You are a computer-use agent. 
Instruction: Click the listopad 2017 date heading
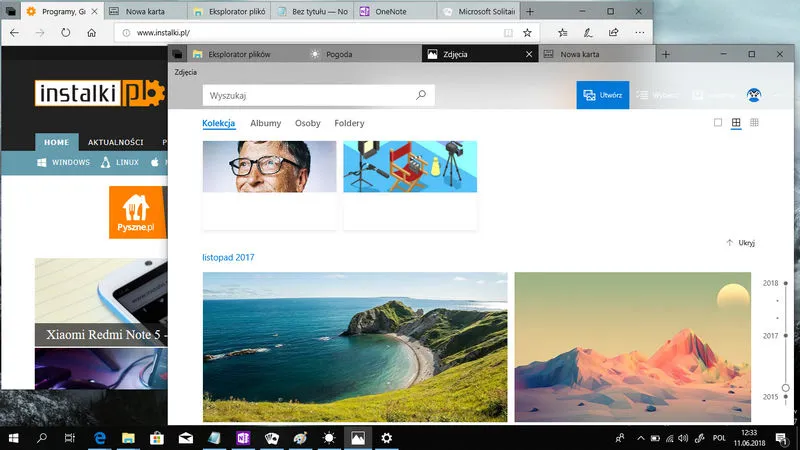point(228,257)
